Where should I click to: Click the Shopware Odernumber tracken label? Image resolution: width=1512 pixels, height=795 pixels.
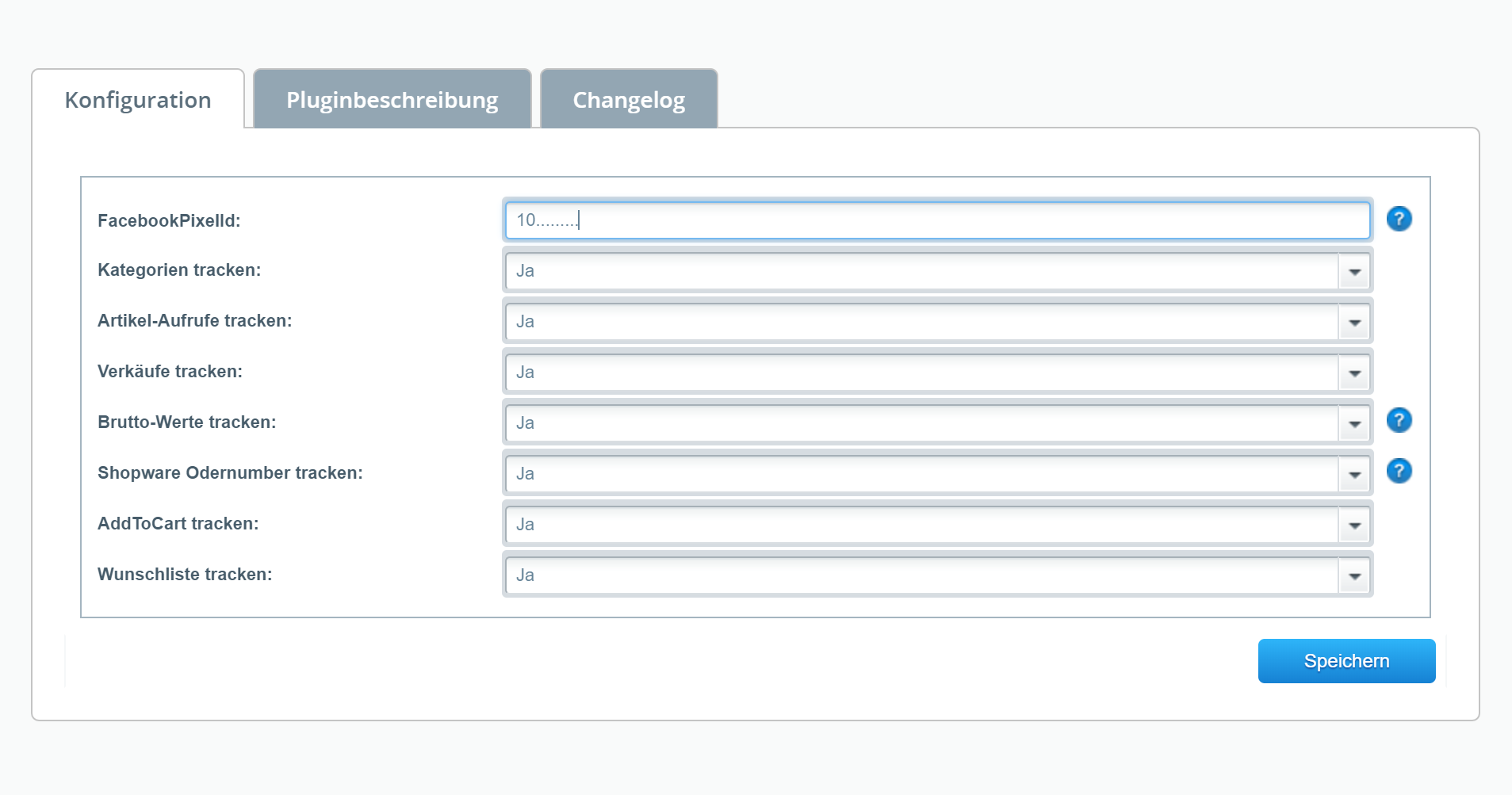pos(230,472)
